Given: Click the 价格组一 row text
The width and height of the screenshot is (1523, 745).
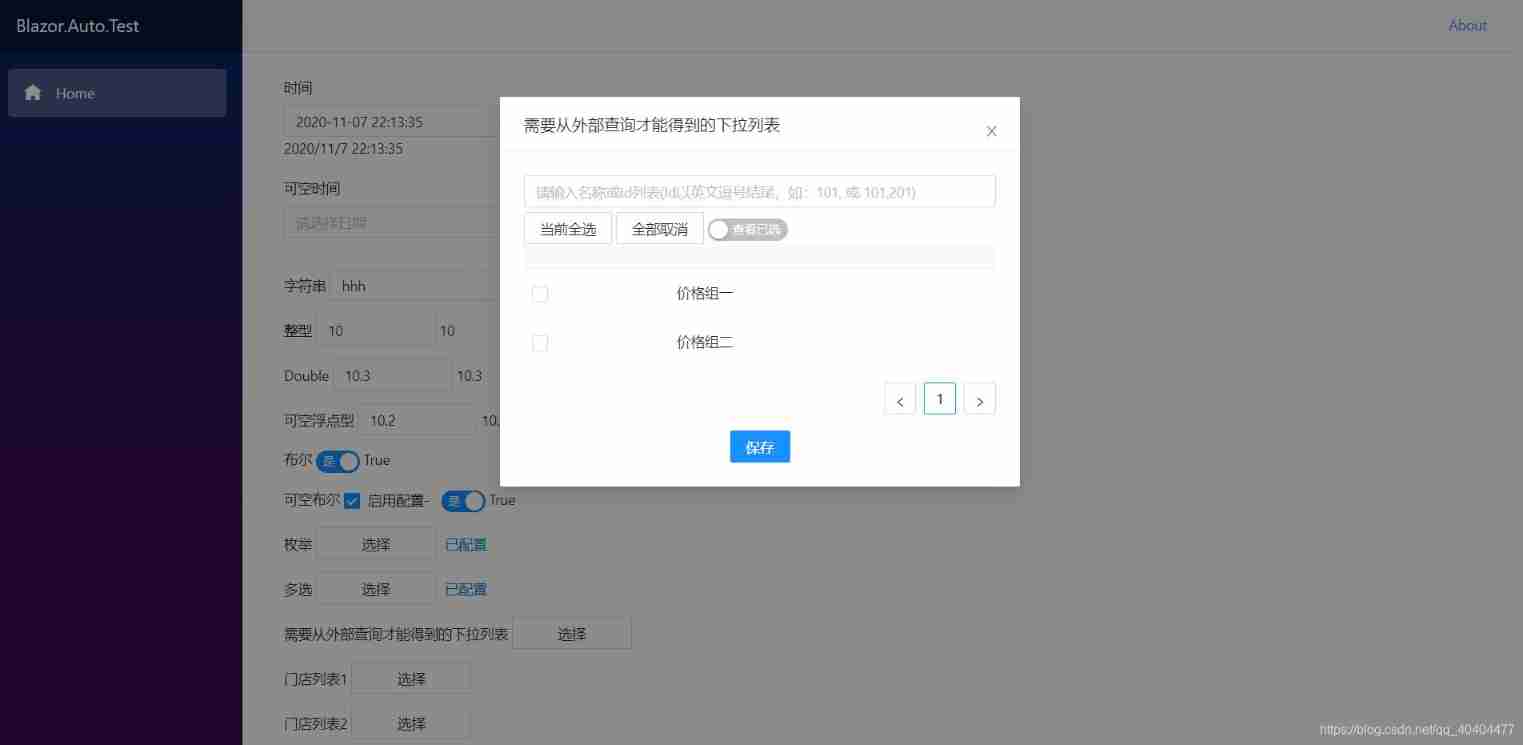Looking at the screenshot, I should coord(705,294).
